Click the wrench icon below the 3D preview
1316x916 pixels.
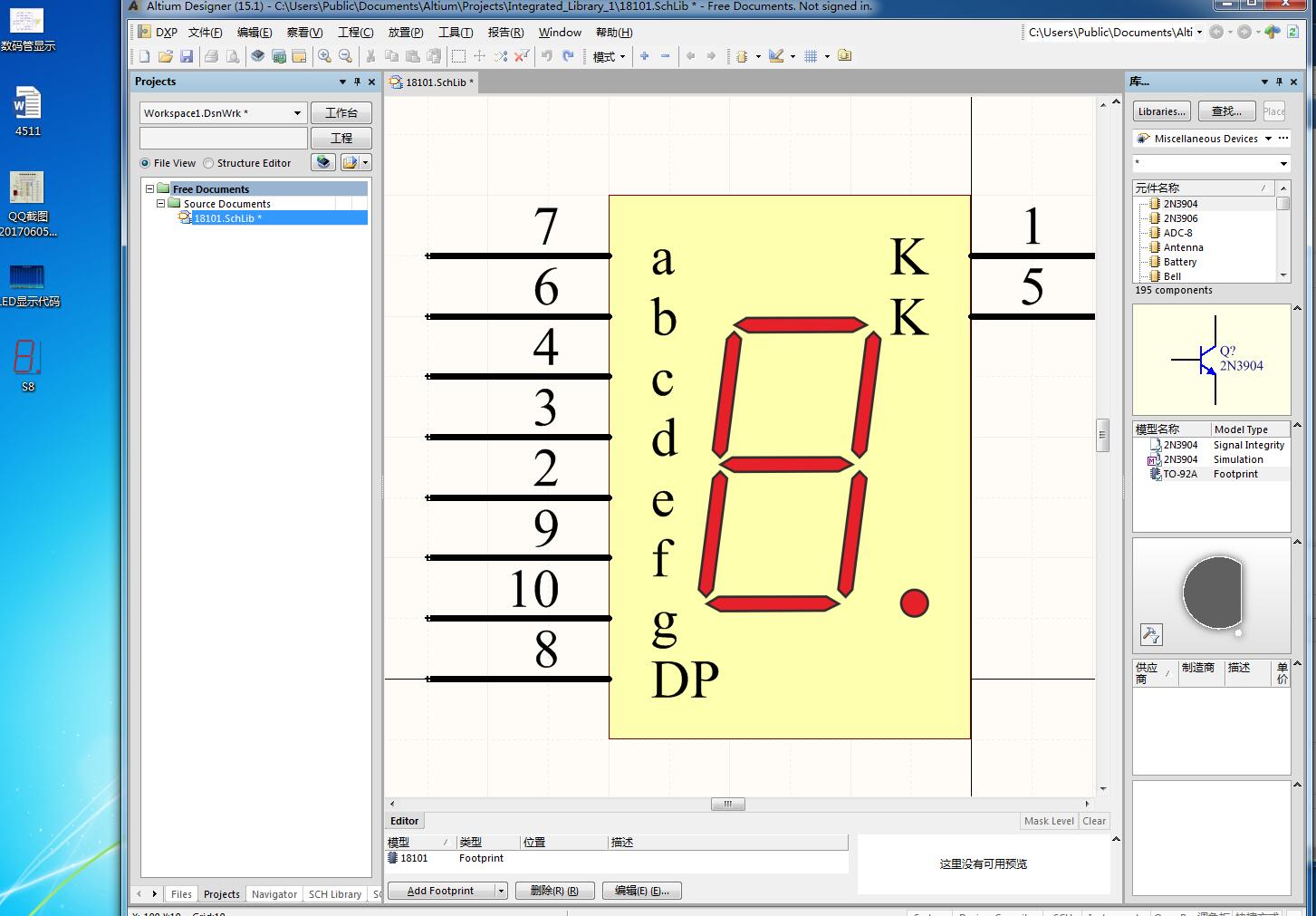(1151, 635)
